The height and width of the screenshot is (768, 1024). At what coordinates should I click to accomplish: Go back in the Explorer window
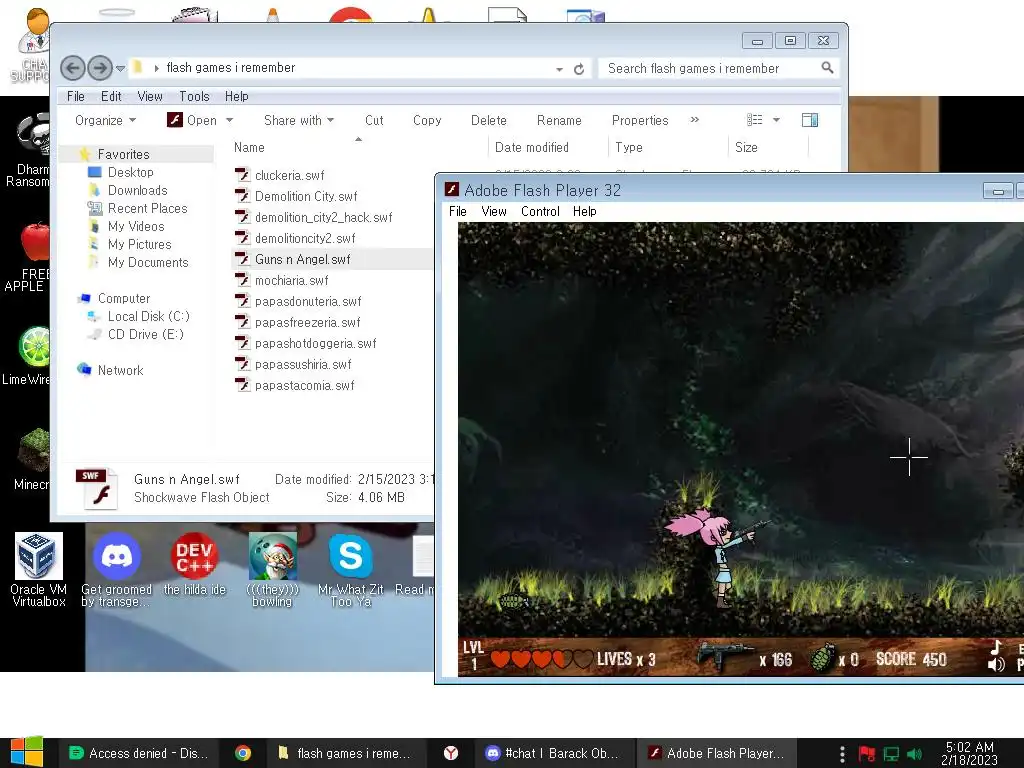pos(72,68)
